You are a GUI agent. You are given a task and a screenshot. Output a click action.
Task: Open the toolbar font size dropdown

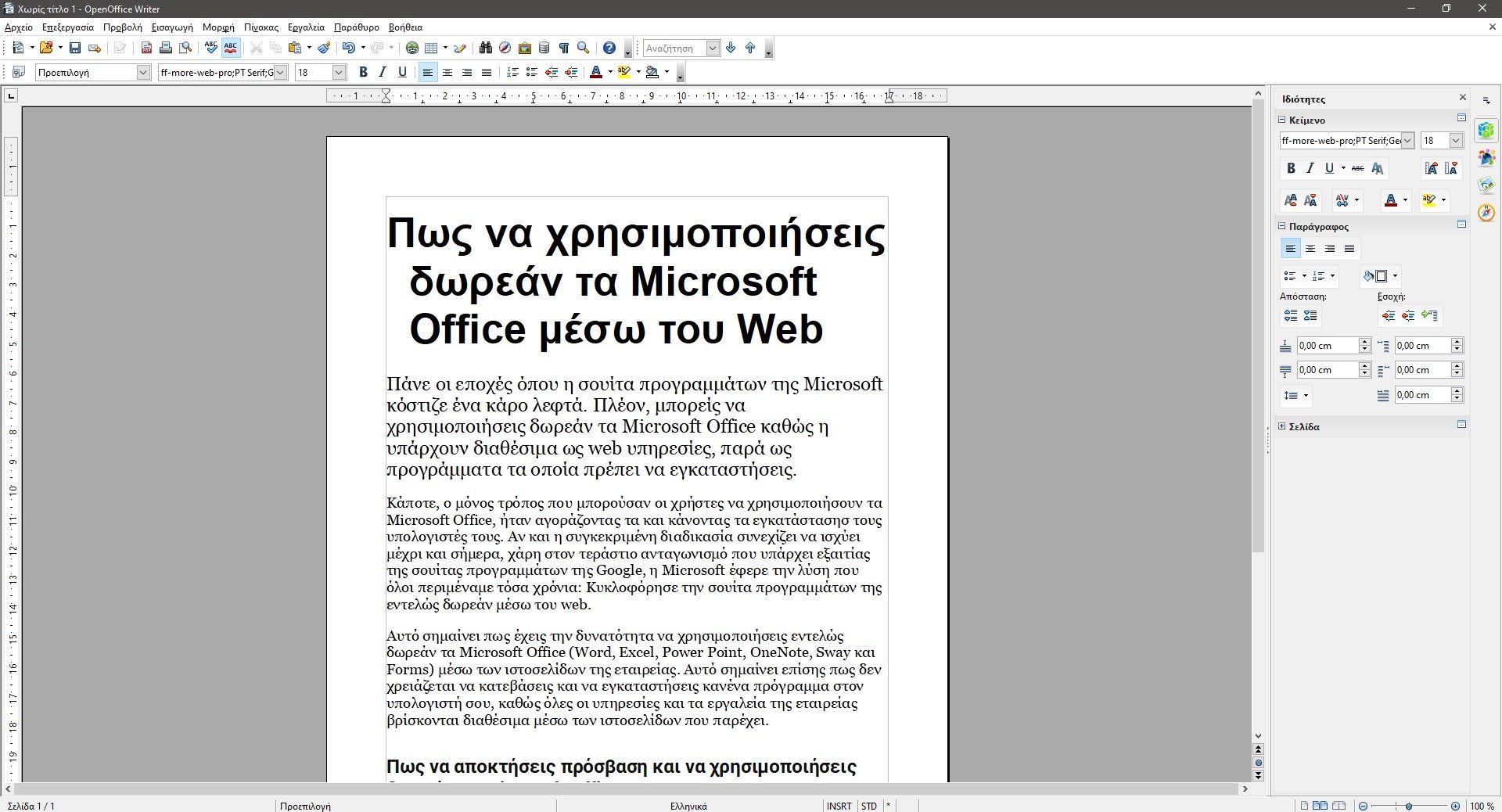coord(339,72)
